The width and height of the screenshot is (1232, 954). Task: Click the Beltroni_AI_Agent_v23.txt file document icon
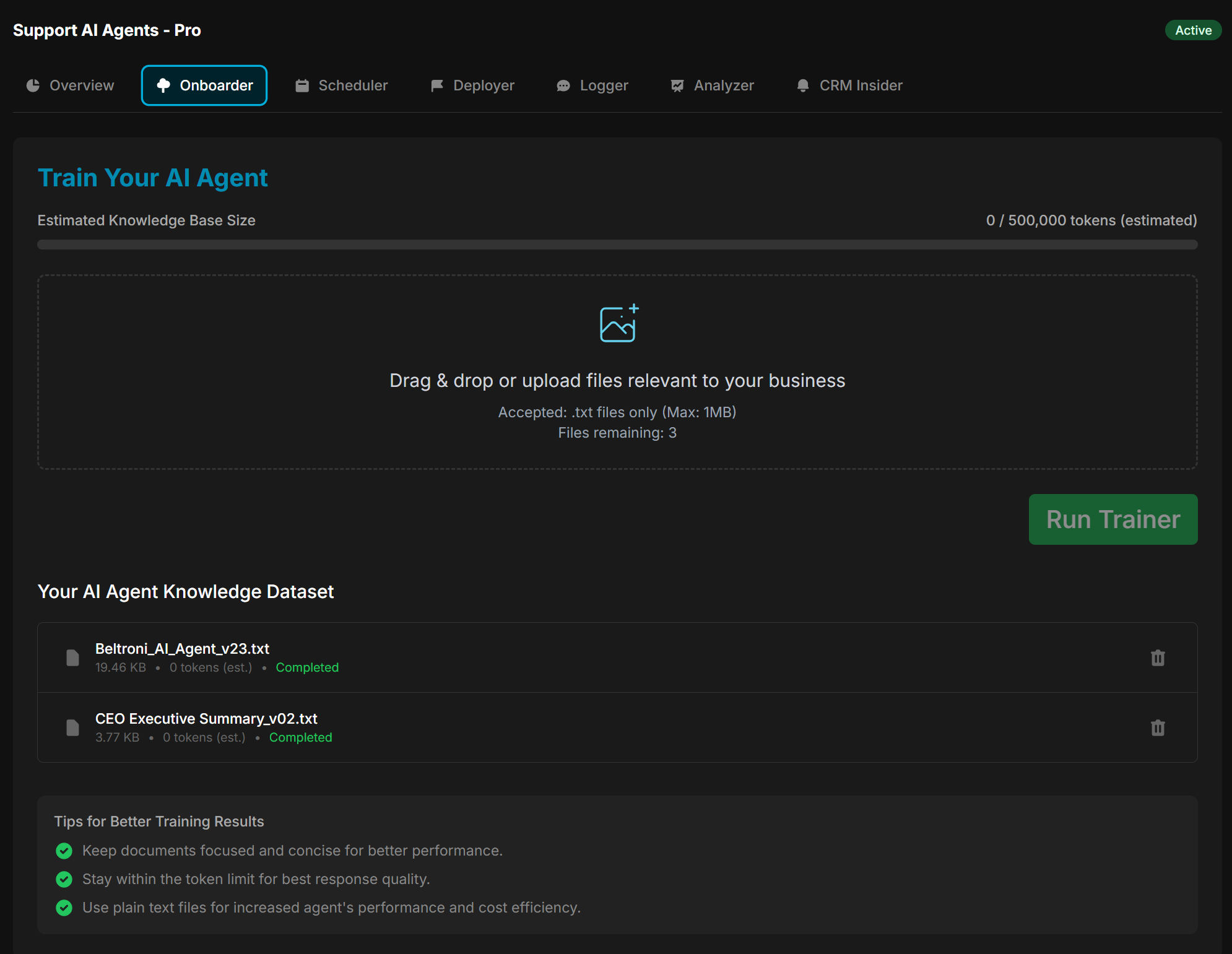pos(72,657)
